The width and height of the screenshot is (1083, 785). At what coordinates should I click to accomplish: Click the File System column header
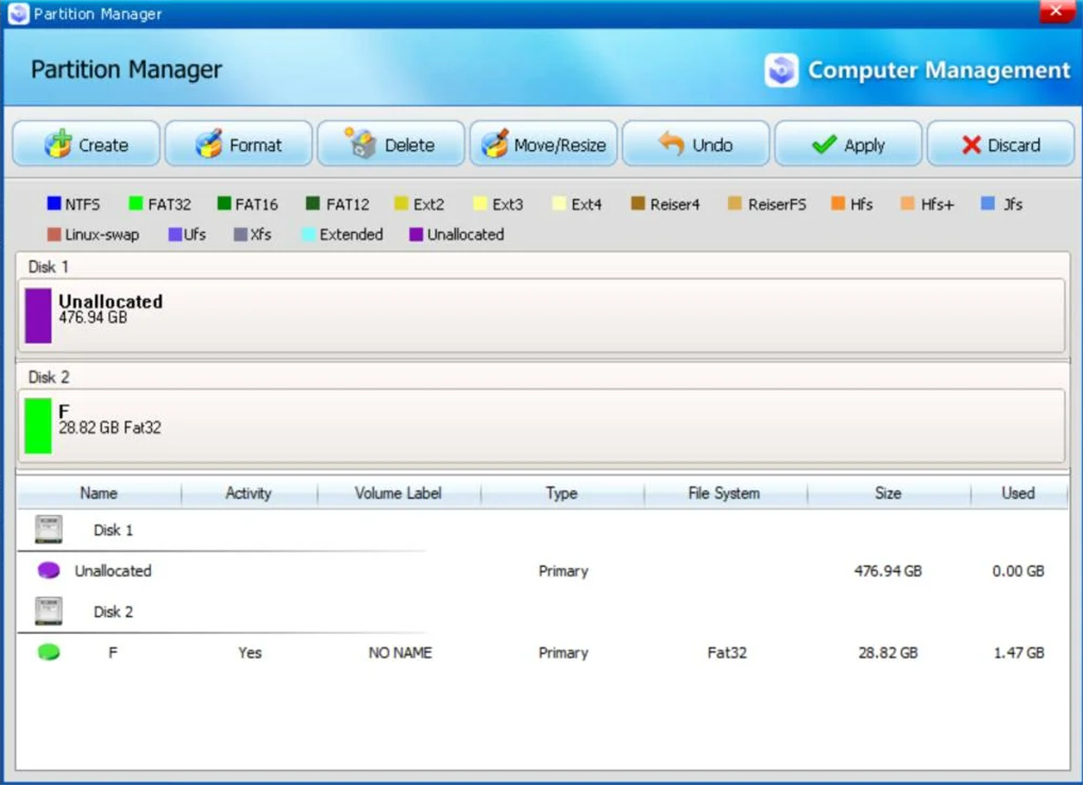tap(724, 493)
